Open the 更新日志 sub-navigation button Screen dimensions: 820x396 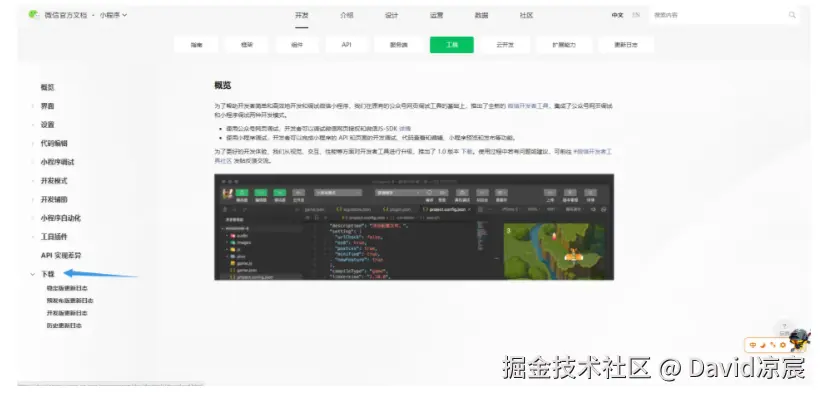[x=626, y=45]
